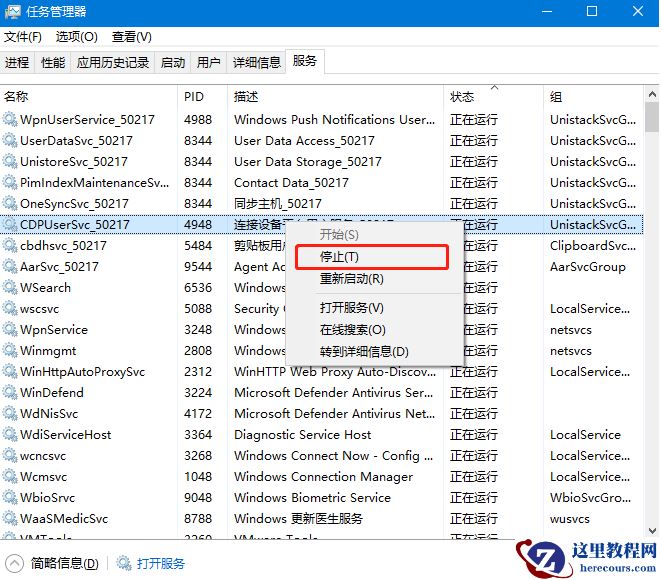
Task: Click the gear icon beside UserDataSvc_50217
Action: click(10, 141)
